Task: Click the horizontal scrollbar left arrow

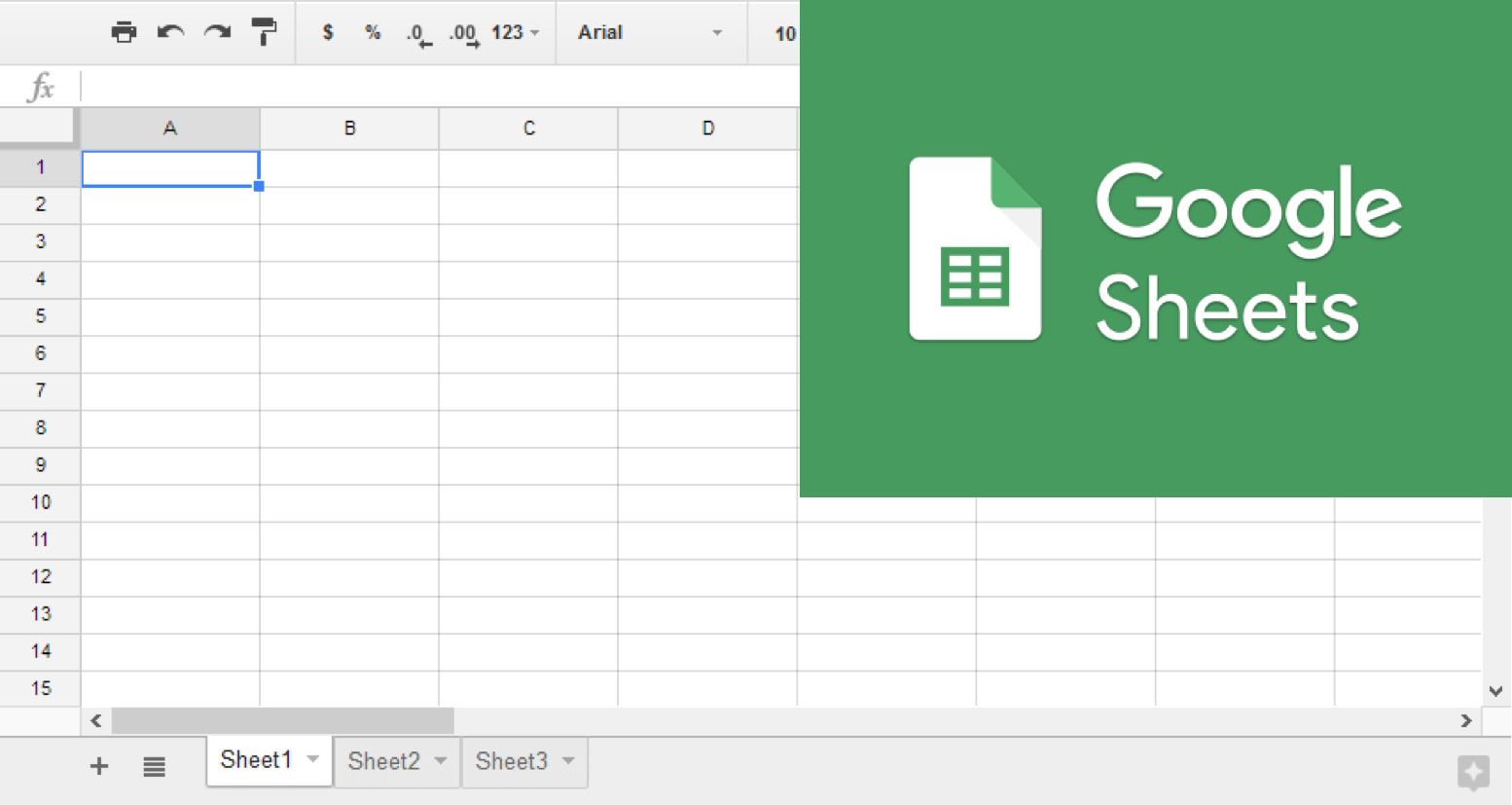Action: (95, 721)
